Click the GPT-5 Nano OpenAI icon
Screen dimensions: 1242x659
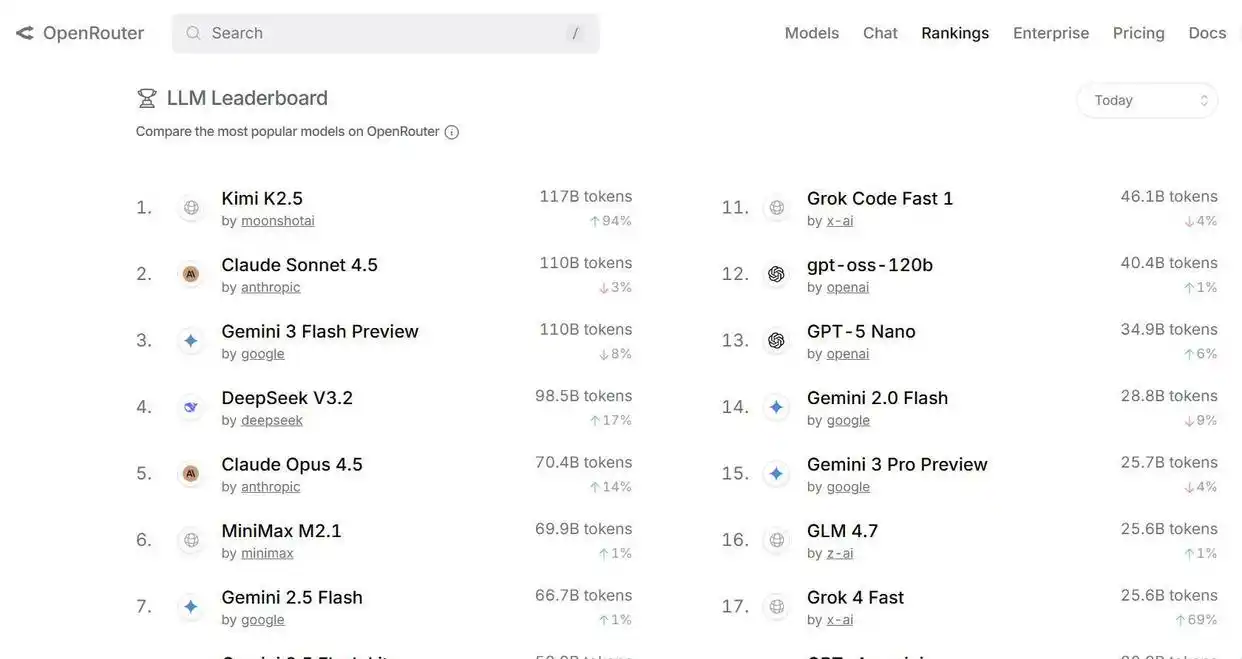(x=776, y=341)
